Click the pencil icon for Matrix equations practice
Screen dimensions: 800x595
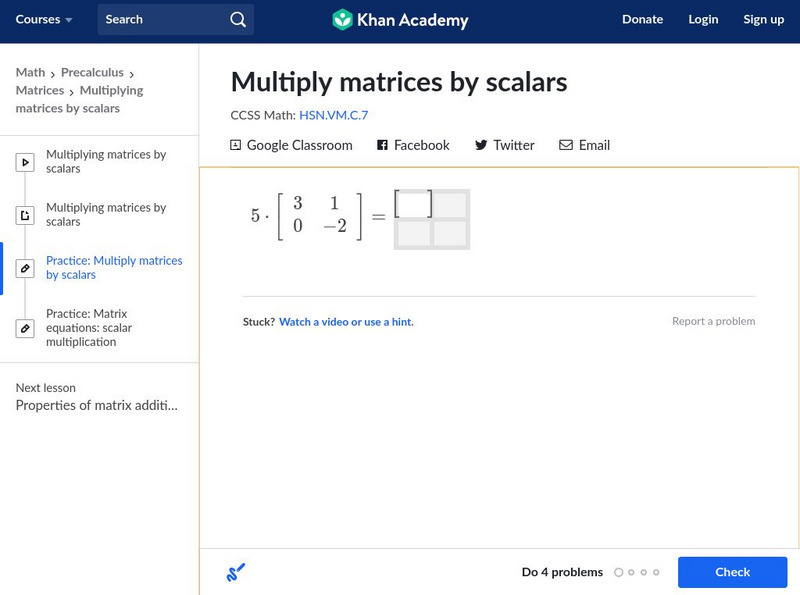pos(25,328)
